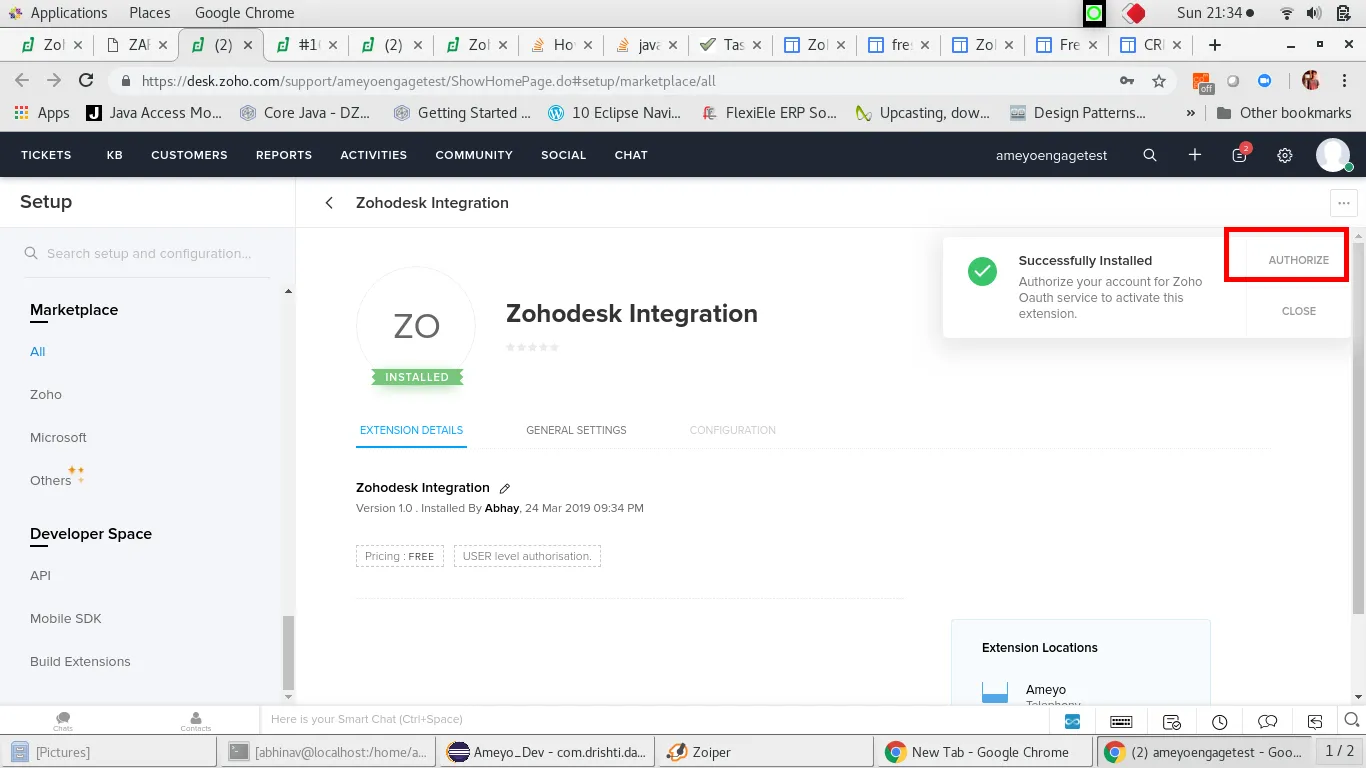Viewport: 1366px width, 768px height.
Task: Expand hidden bookmarks with the » chevron
Action: coord(1190,113)
